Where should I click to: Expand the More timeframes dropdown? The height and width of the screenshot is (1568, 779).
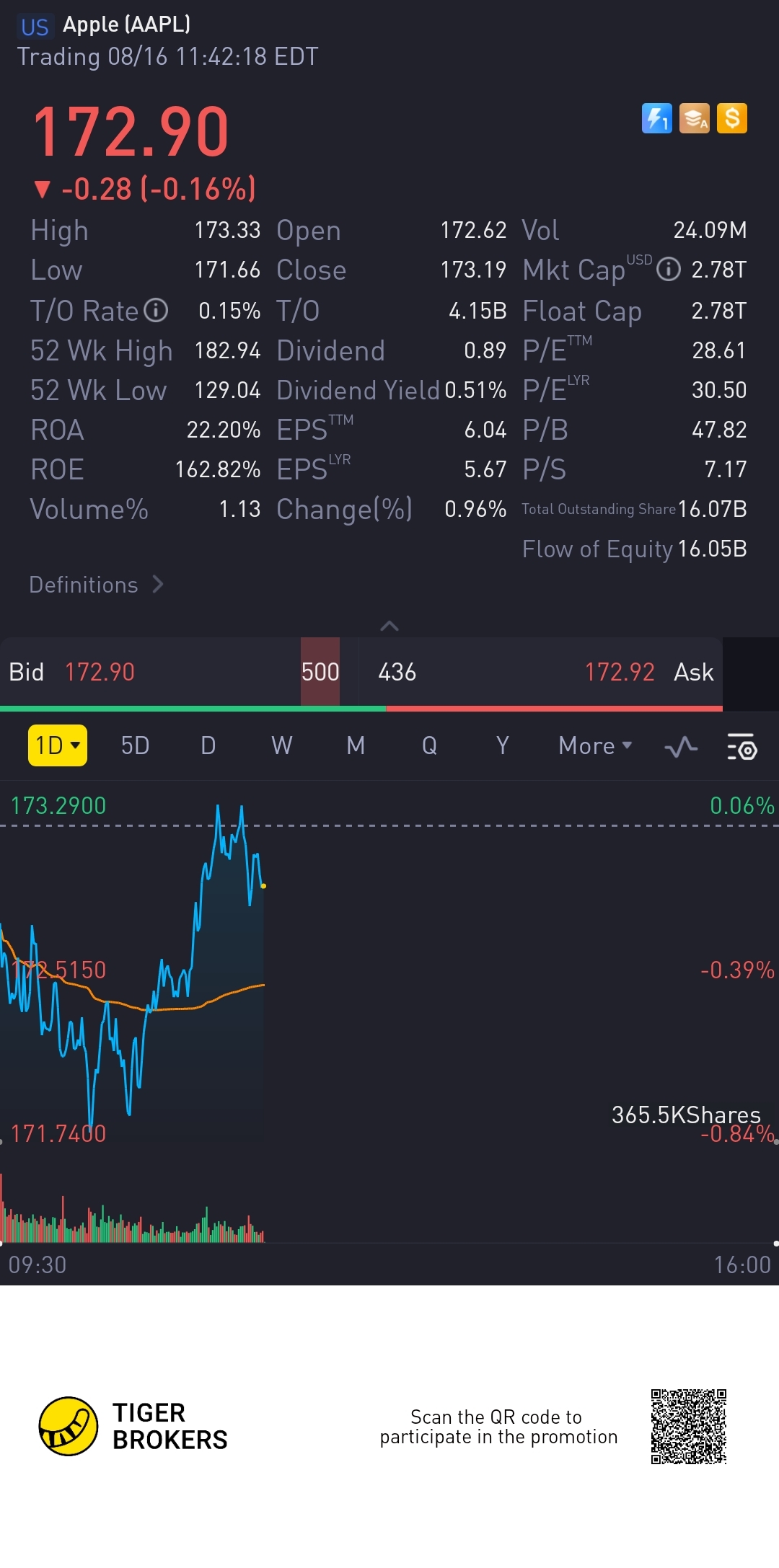click(595, 745)
